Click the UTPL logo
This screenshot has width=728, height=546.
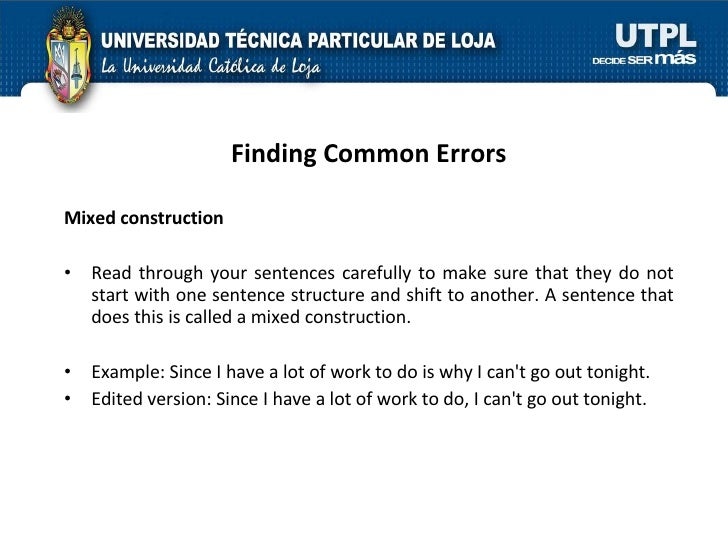[656, 36]
